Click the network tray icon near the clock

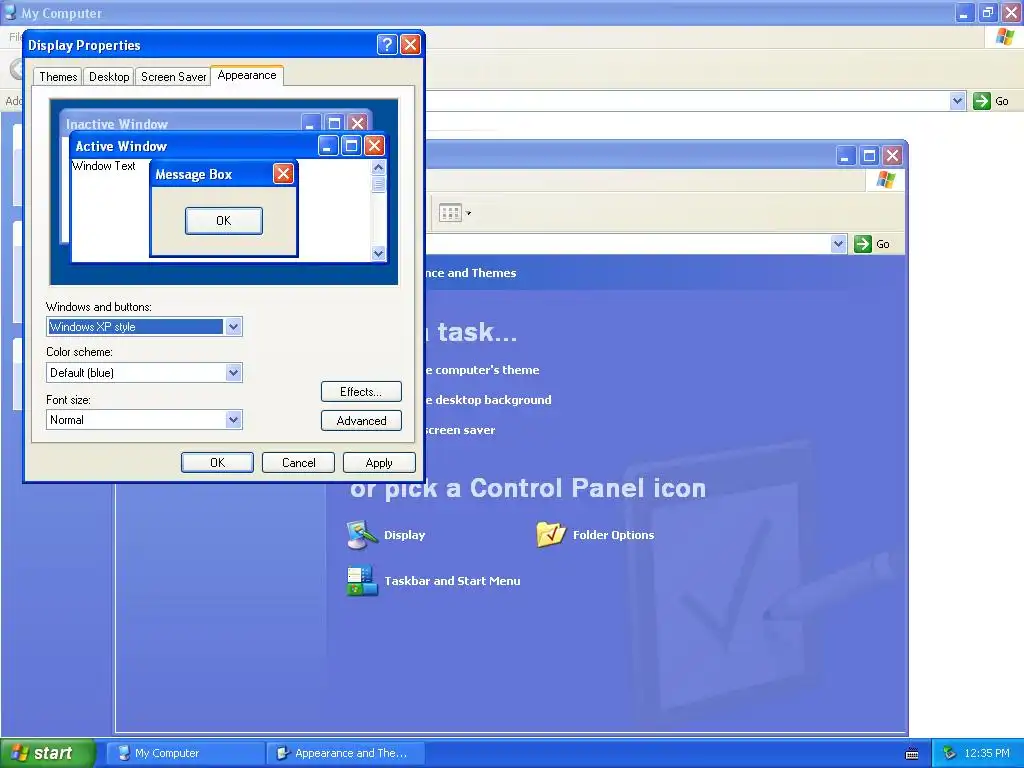(949, 753)
